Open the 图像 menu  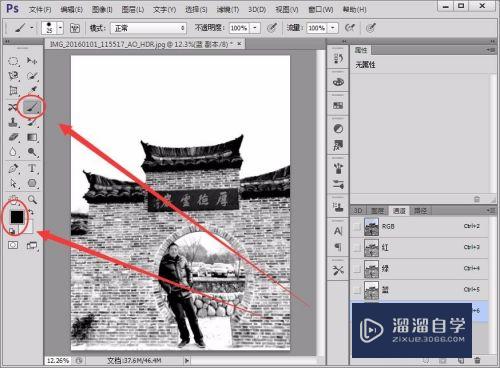tap(102, 10)
